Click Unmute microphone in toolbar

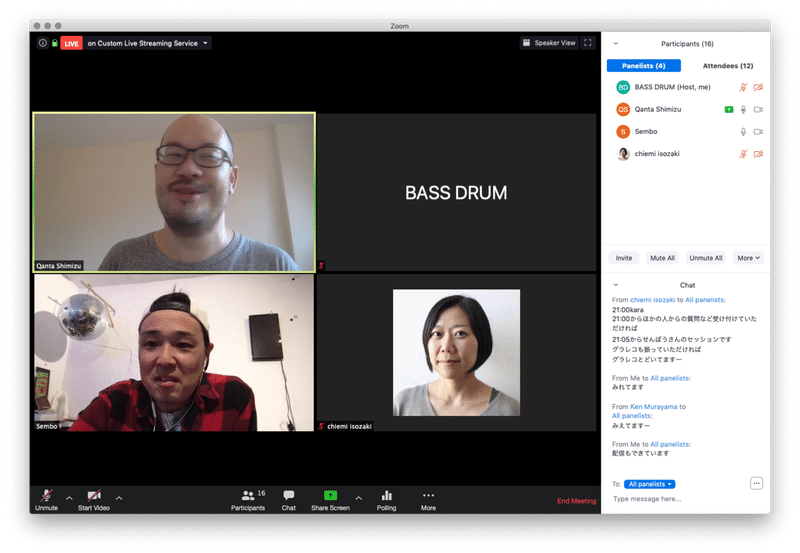46,500
